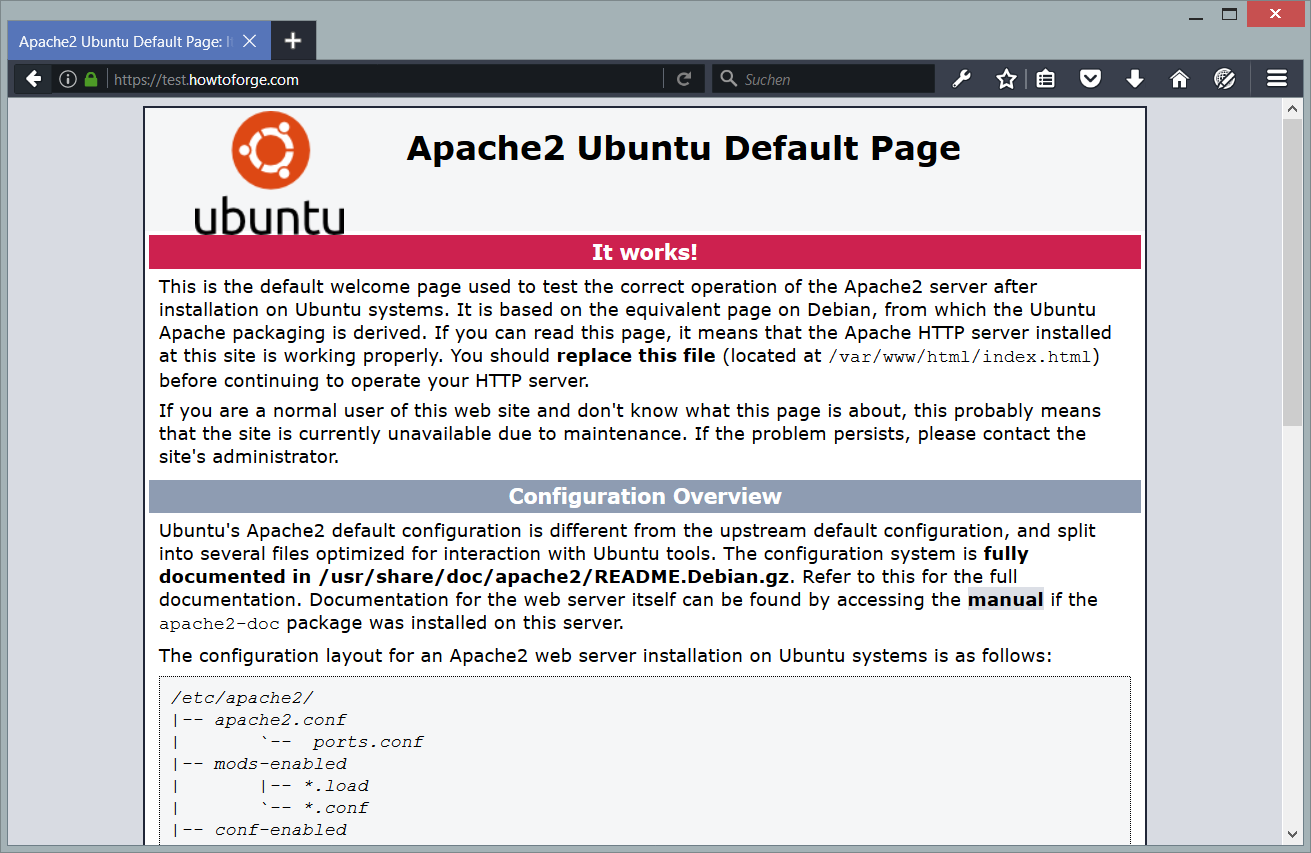This screenshot has width=1311, height=853.
Task: Bookmark this page with the star icon
Action: (x=1006, y=79)
